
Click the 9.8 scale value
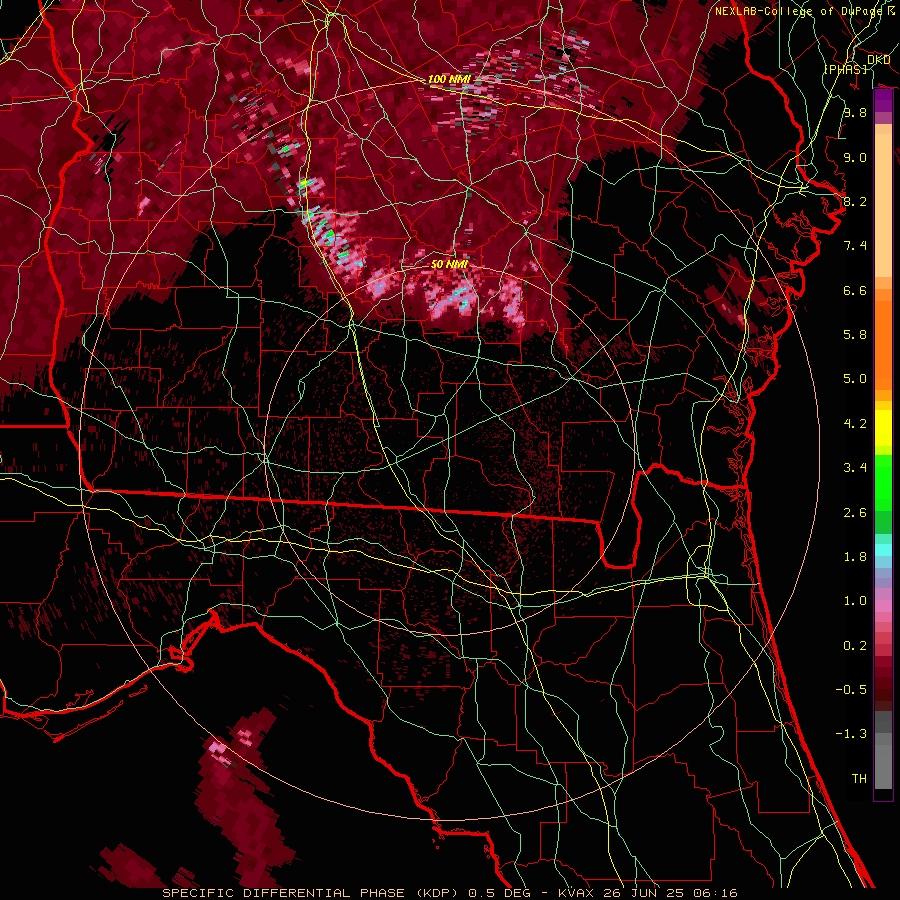(855, 112)
